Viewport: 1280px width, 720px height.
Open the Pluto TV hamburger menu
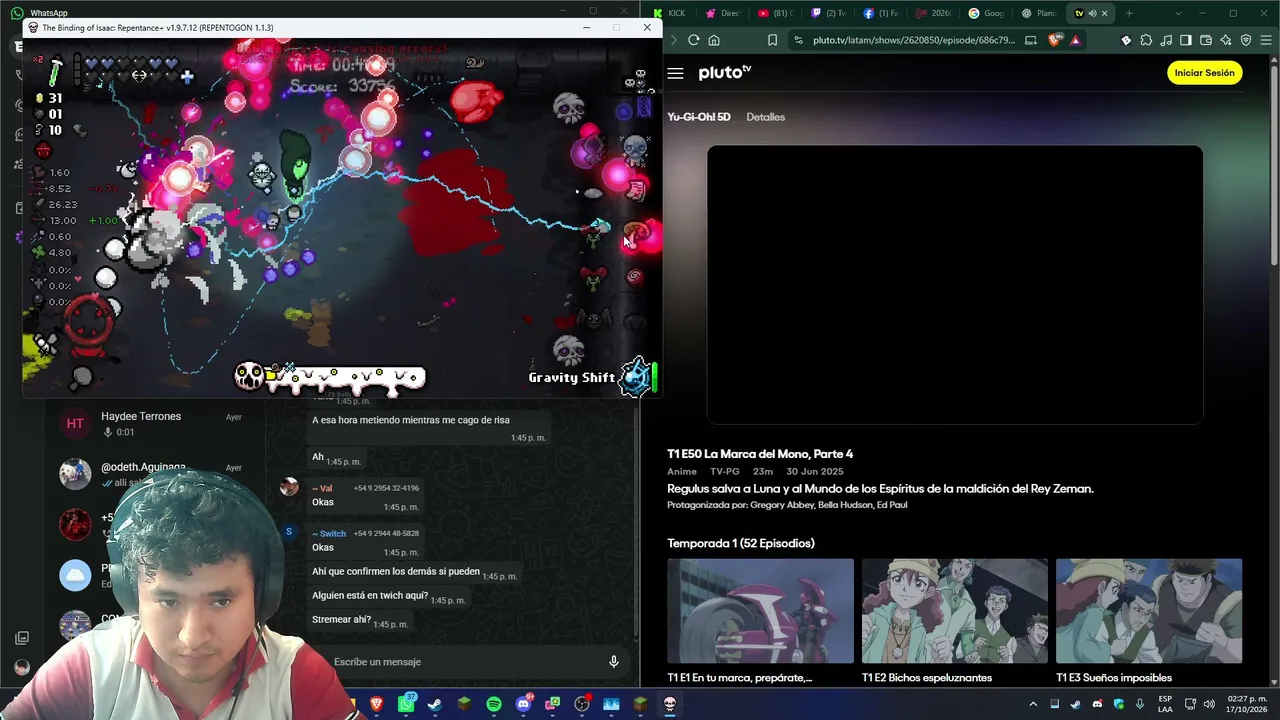pos(675,73)
